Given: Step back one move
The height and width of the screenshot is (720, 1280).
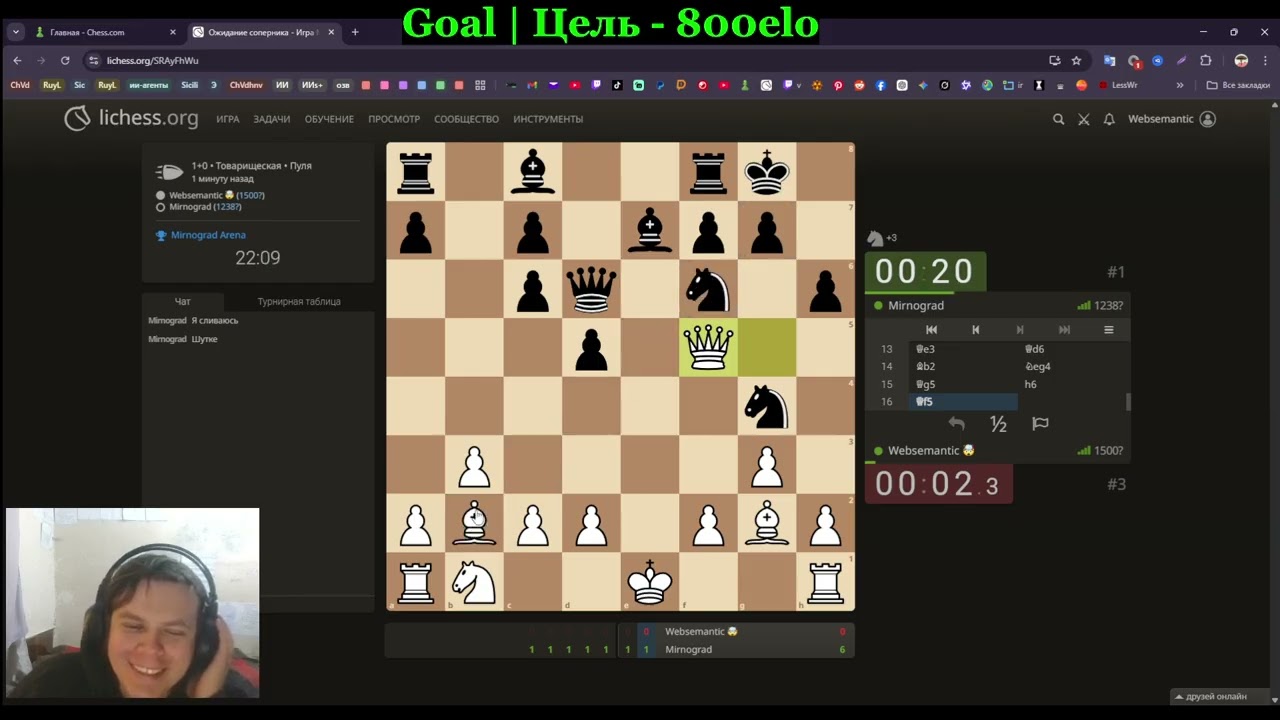Looking at the screenshot, I should [x=976, y=330].
